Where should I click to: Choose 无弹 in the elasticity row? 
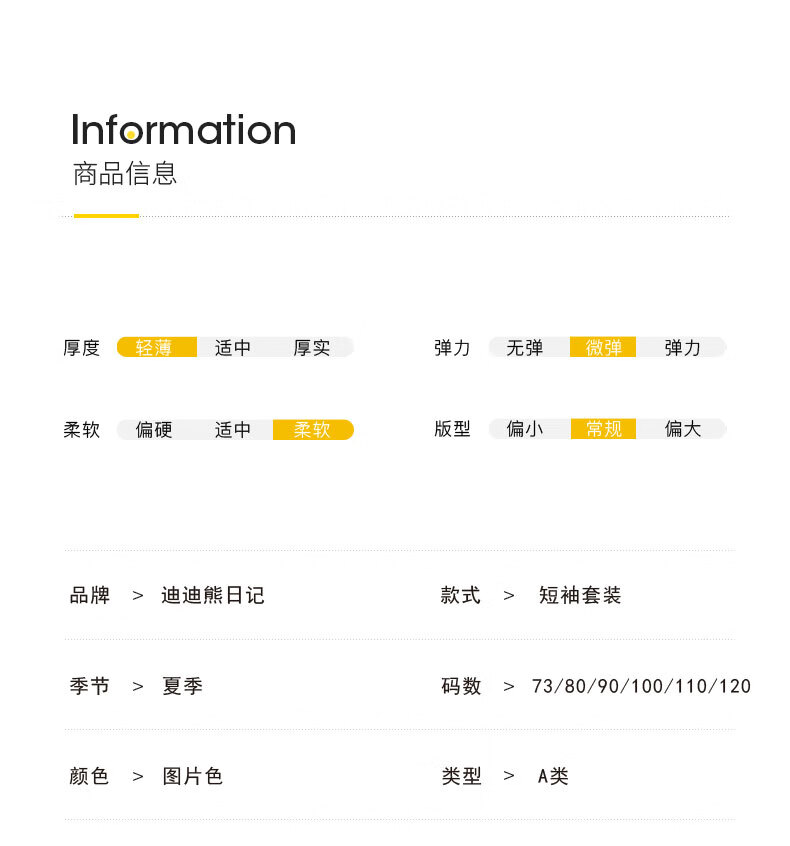525,347
